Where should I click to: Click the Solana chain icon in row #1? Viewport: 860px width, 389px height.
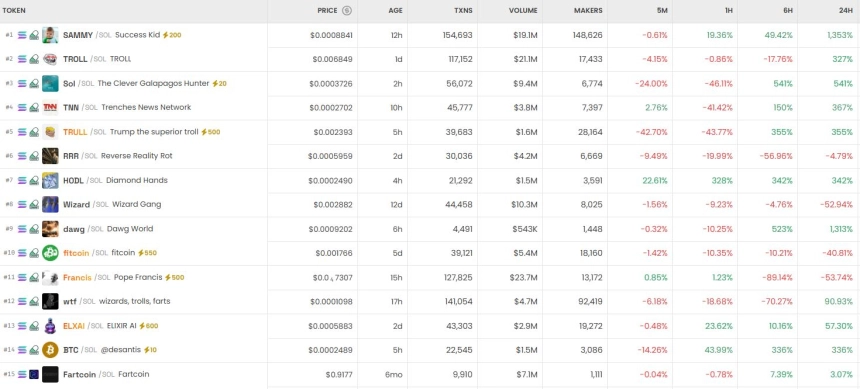pos(22,35)
